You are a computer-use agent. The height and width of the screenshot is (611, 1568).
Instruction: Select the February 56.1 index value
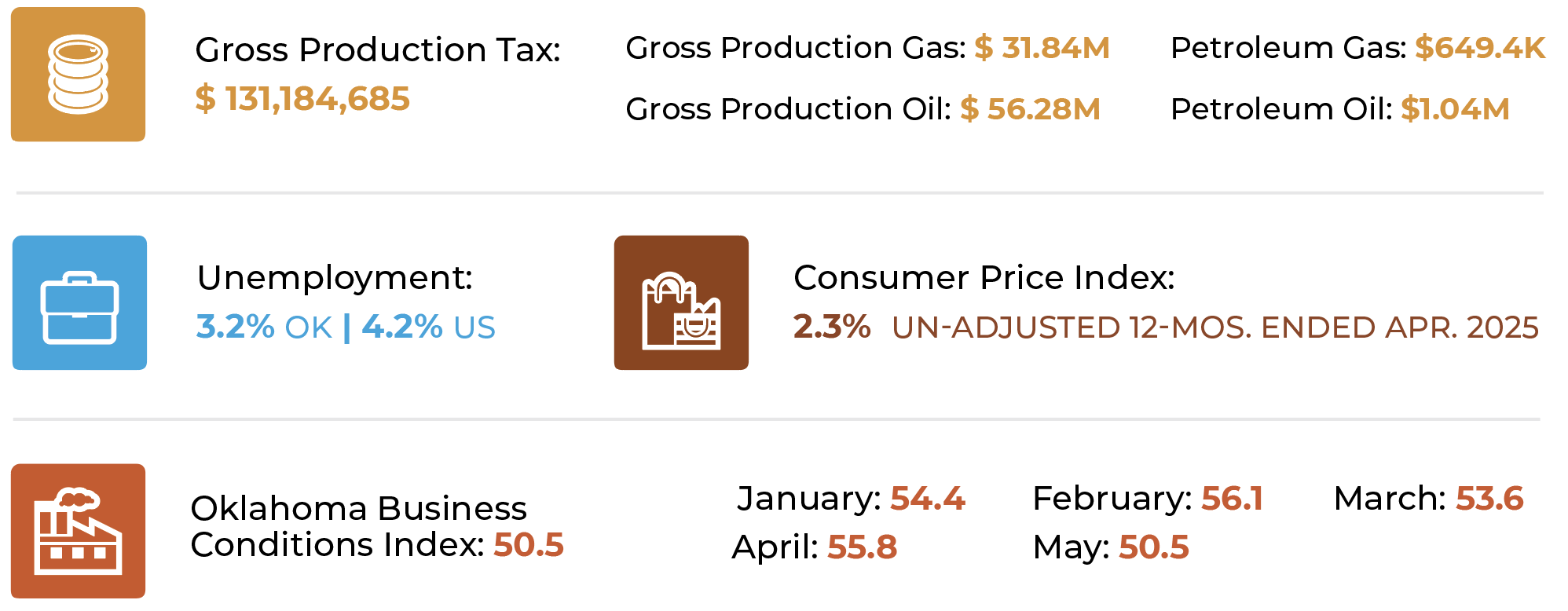click(1231, 499)
